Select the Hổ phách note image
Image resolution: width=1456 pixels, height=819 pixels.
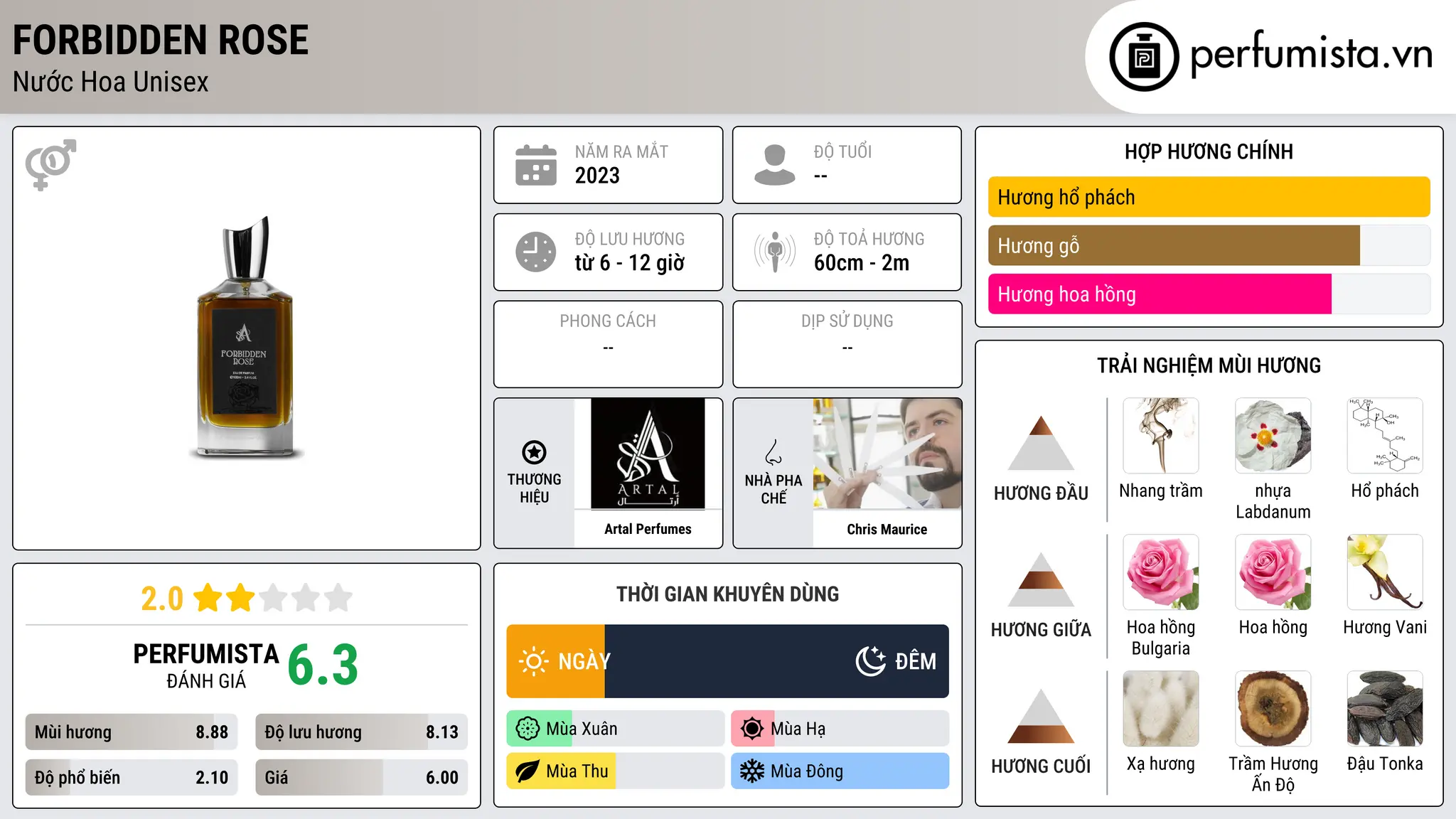point(1385,436)
